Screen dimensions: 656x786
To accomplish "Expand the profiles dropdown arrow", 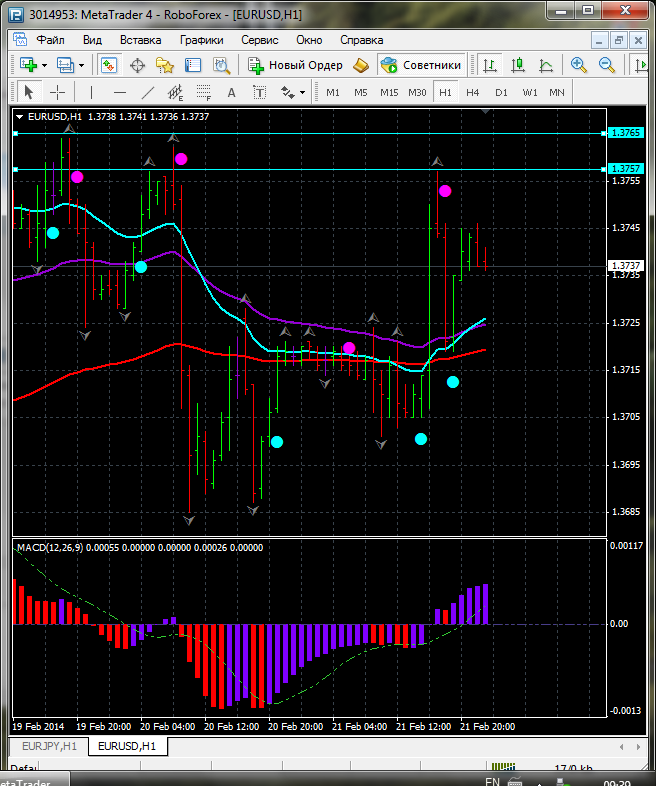I will coord(82,65).
